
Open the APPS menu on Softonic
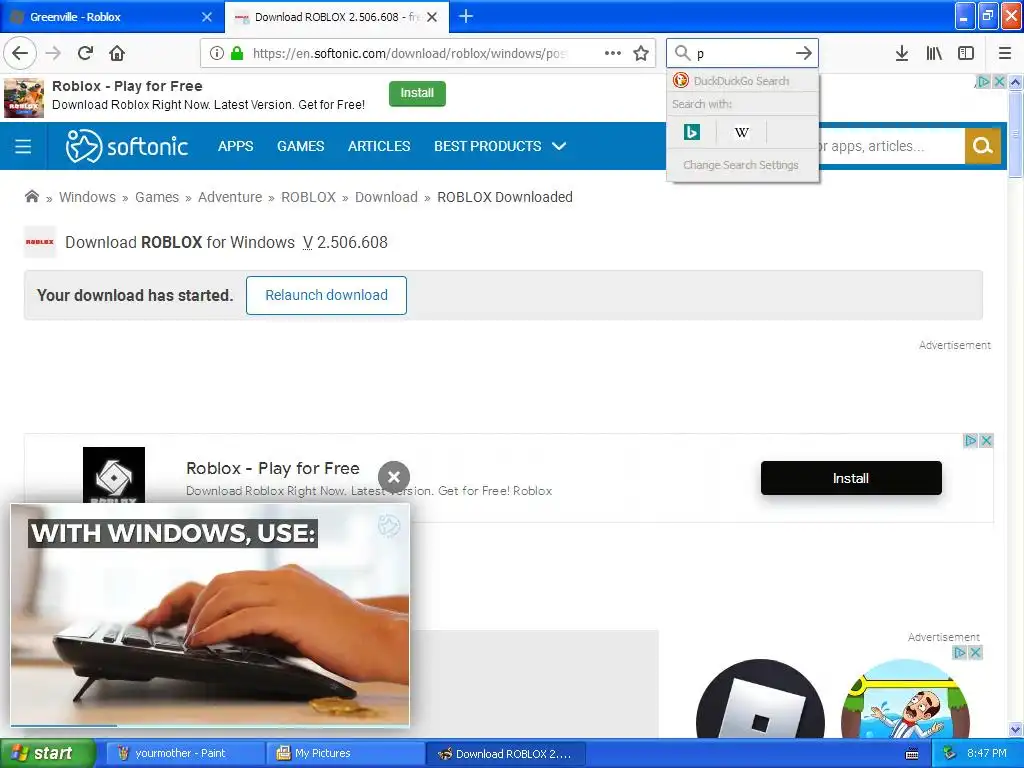click(x=236, y=146)
